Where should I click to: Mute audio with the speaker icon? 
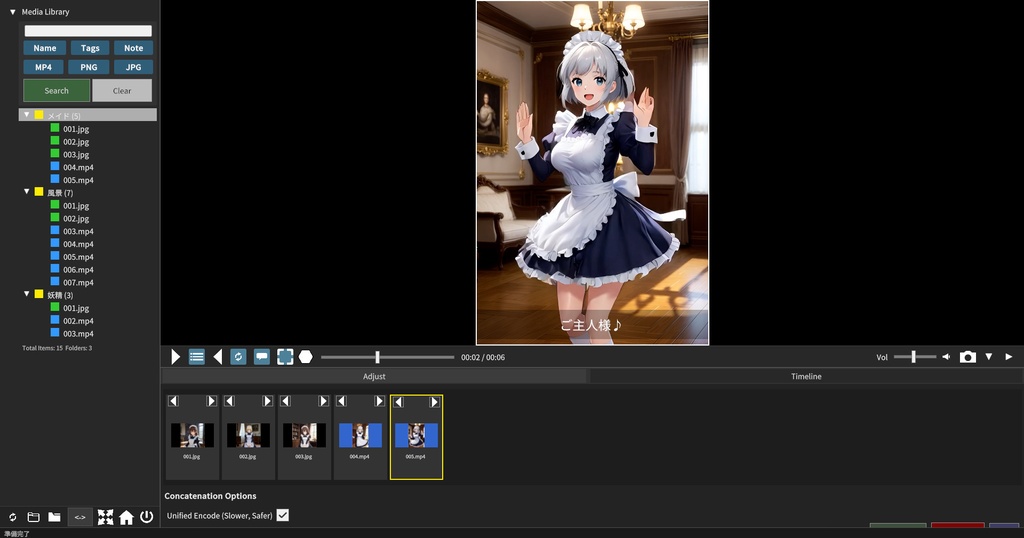click(x=946, y=356)
